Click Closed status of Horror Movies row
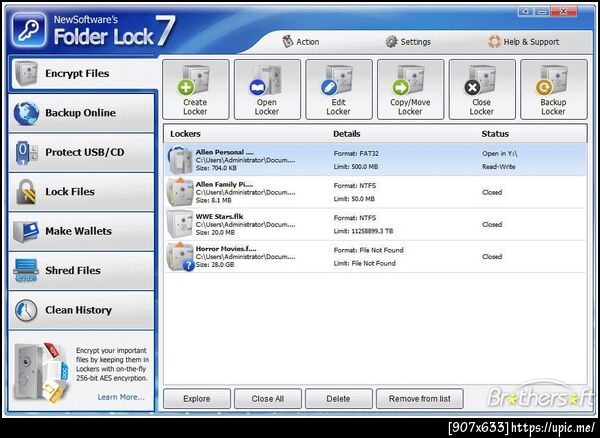The width and height of the screenshot is (600, 438). coord(492,256)
